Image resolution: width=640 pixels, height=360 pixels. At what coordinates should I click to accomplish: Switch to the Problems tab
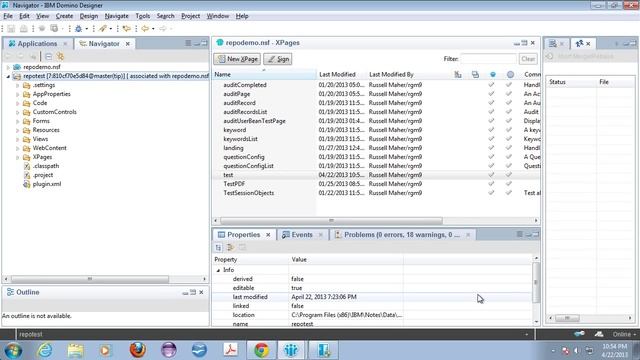click(402, 235)
